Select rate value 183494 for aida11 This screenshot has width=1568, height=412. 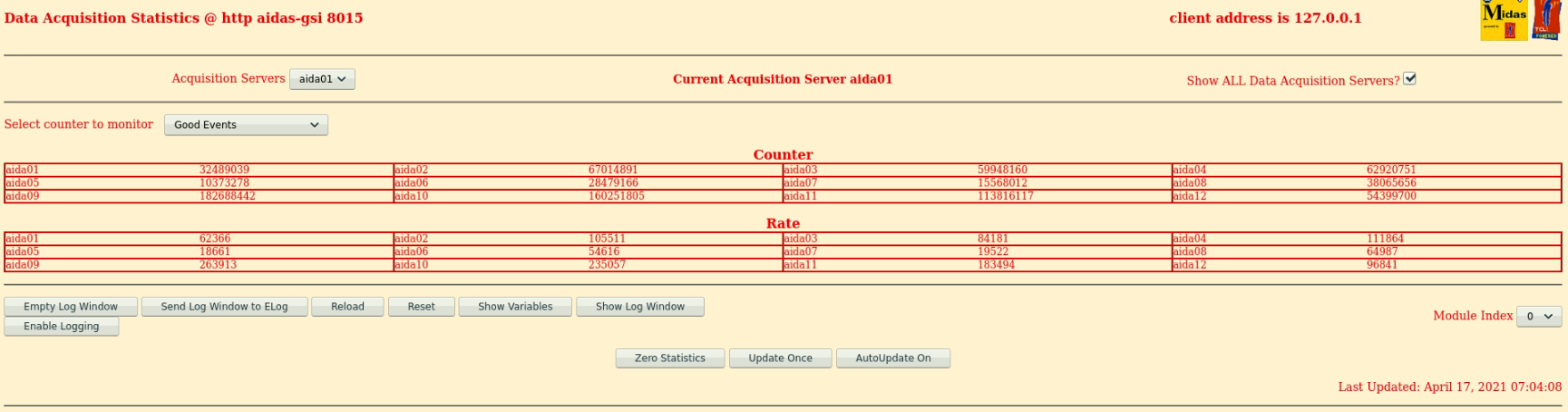(x=996, y=265)
